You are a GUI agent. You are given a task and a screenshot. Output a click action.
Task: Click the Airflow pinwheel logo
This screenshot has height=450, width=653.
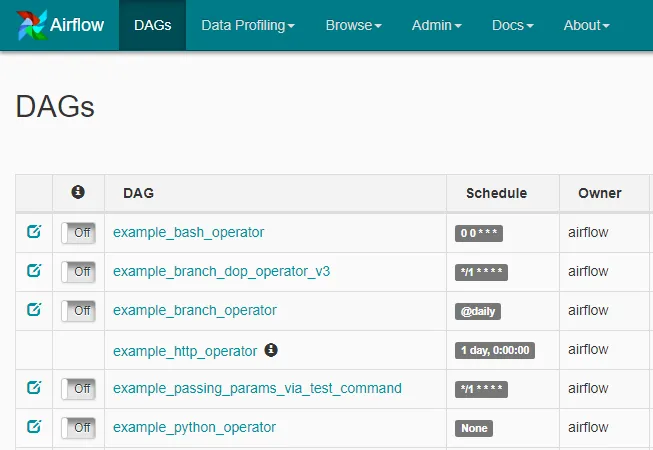[x=32, y=25]
